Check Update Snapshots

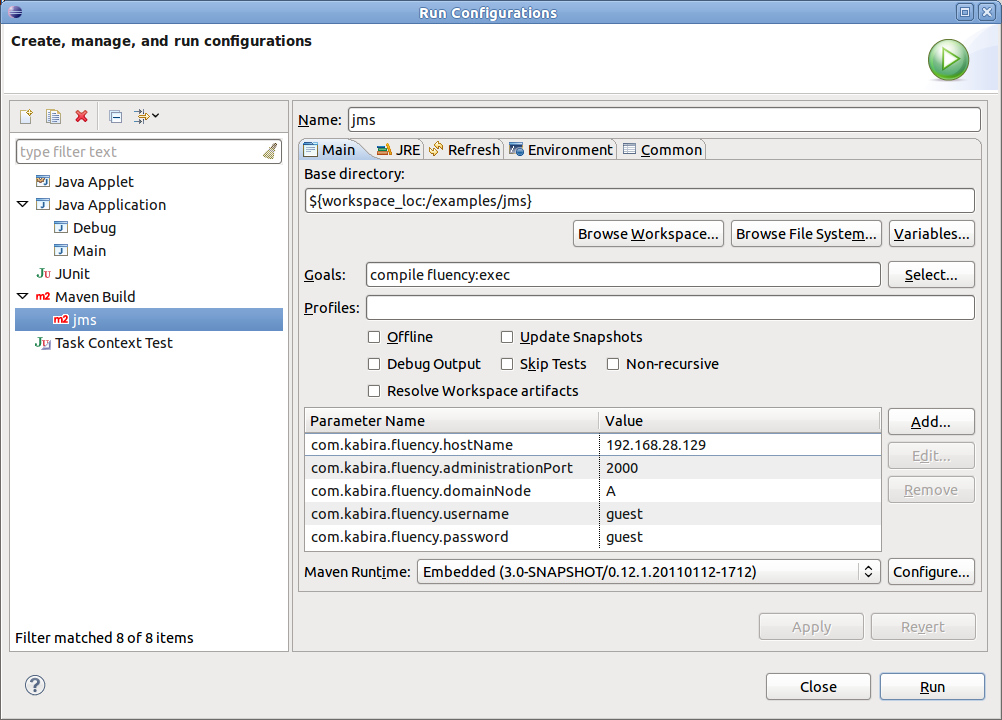507,337
